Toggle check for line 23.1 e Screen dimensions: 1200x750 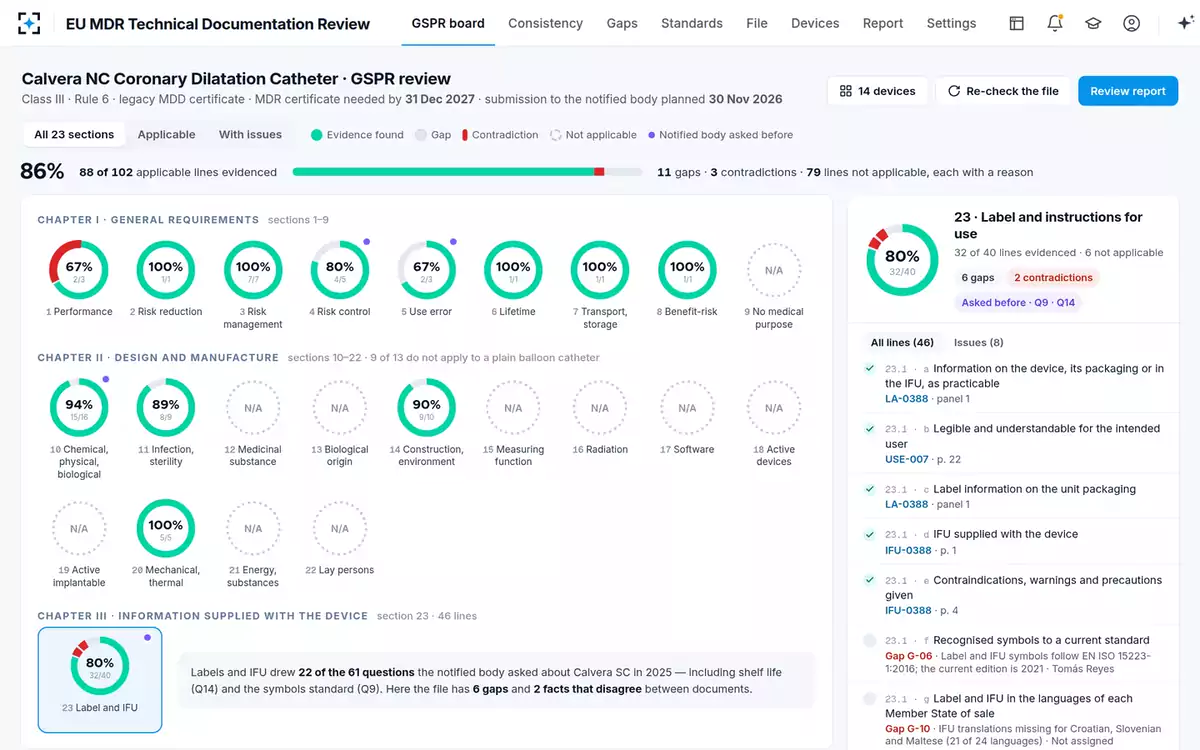[x=870, y=580]
